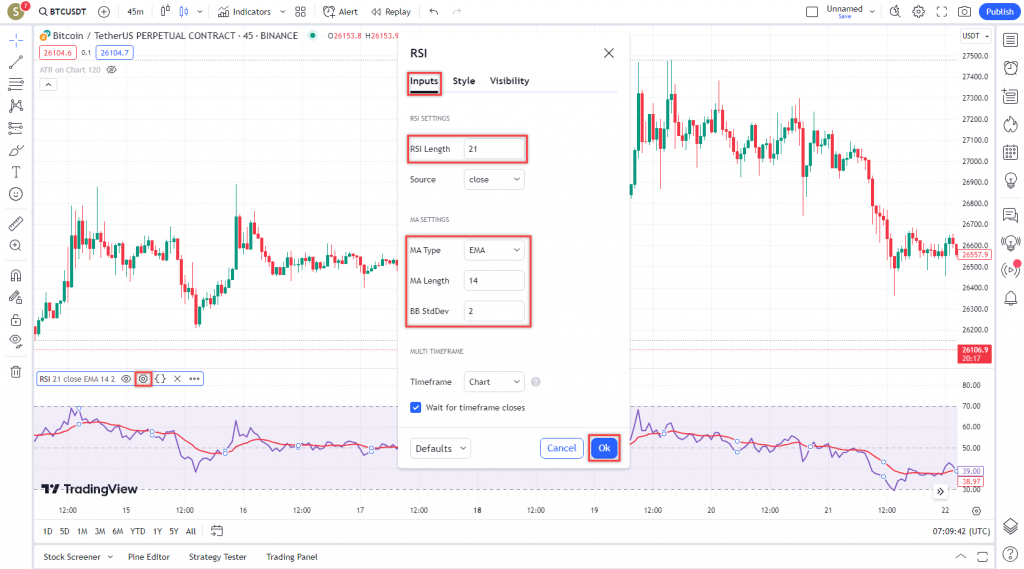Open the BTCUSDT symbol search
Image resolution: width=1024 pixels, height=569 pixels.
pos(63,12)
